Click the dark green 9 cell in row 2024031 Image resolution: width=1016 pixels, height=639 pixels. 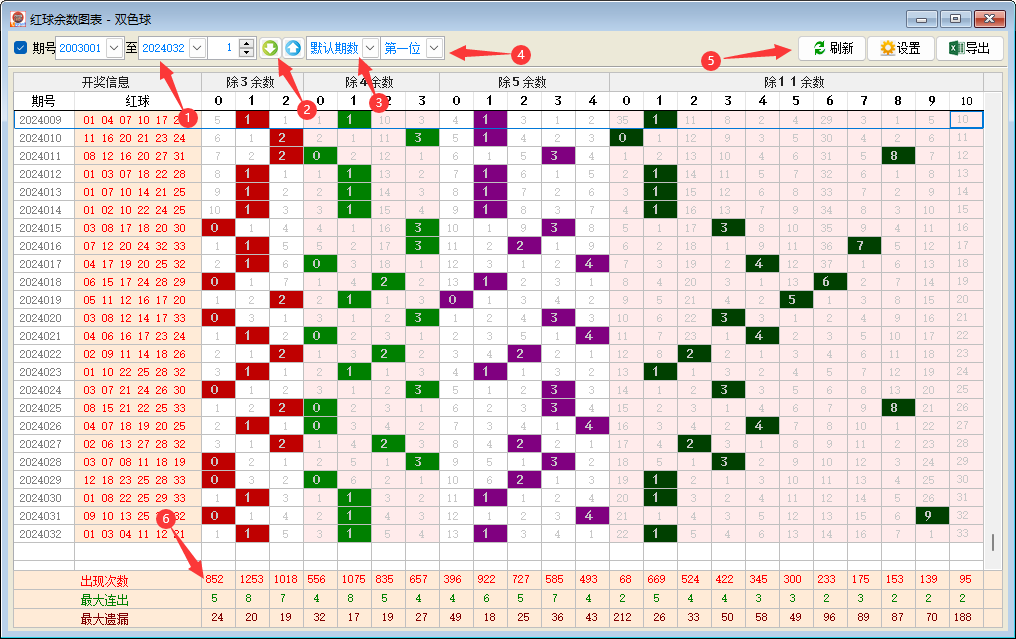932,516
